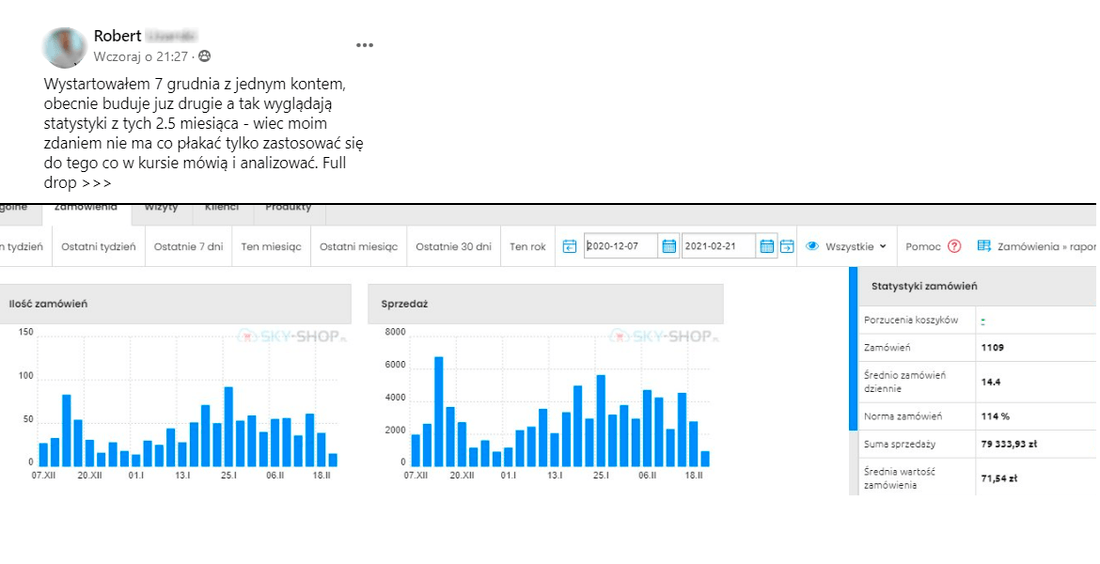
Task: Click the previous date range arrow icon
Action: [570, 246]
